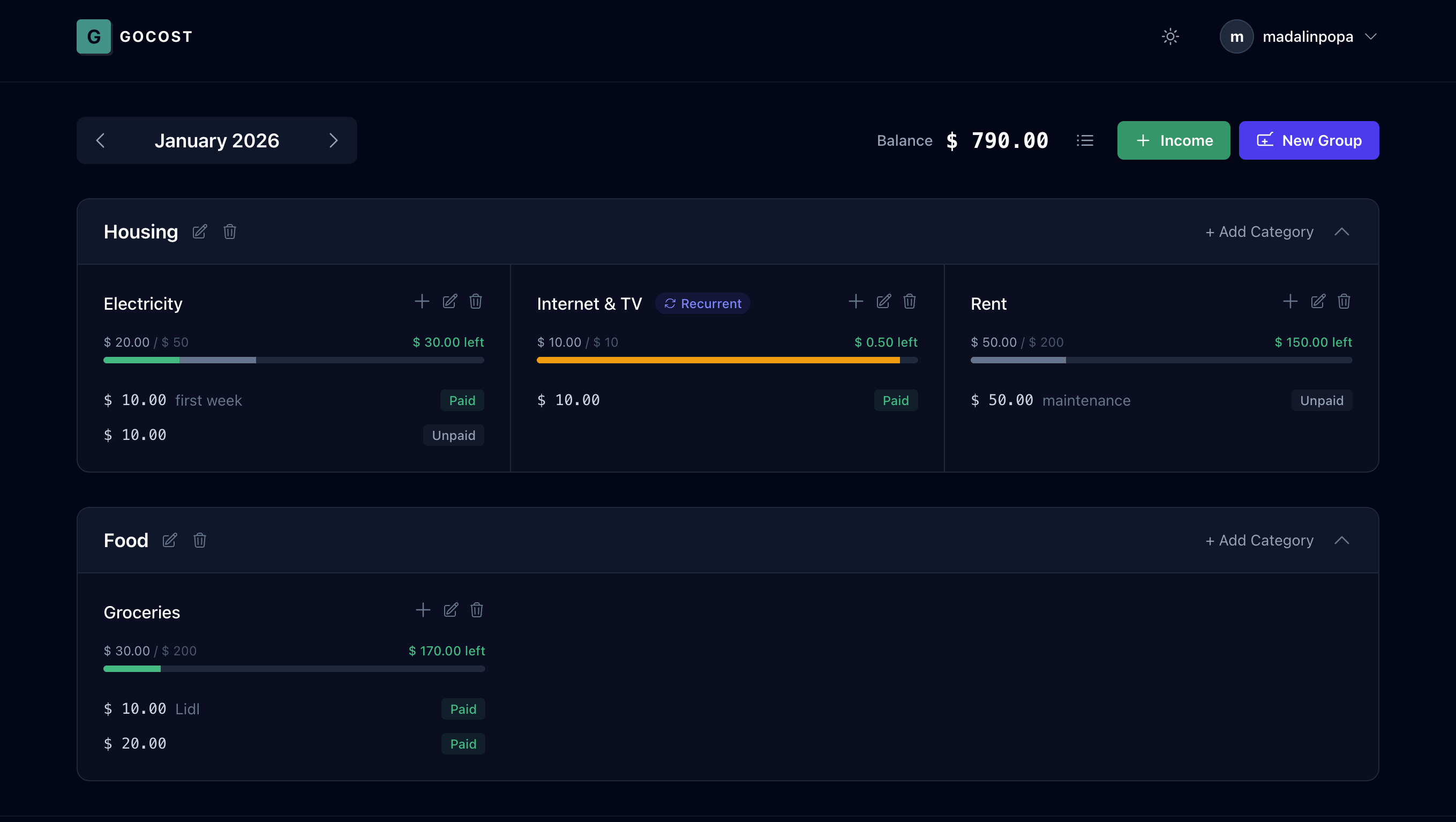Toggle Paid status on Lidl expense

click(463, 709)
